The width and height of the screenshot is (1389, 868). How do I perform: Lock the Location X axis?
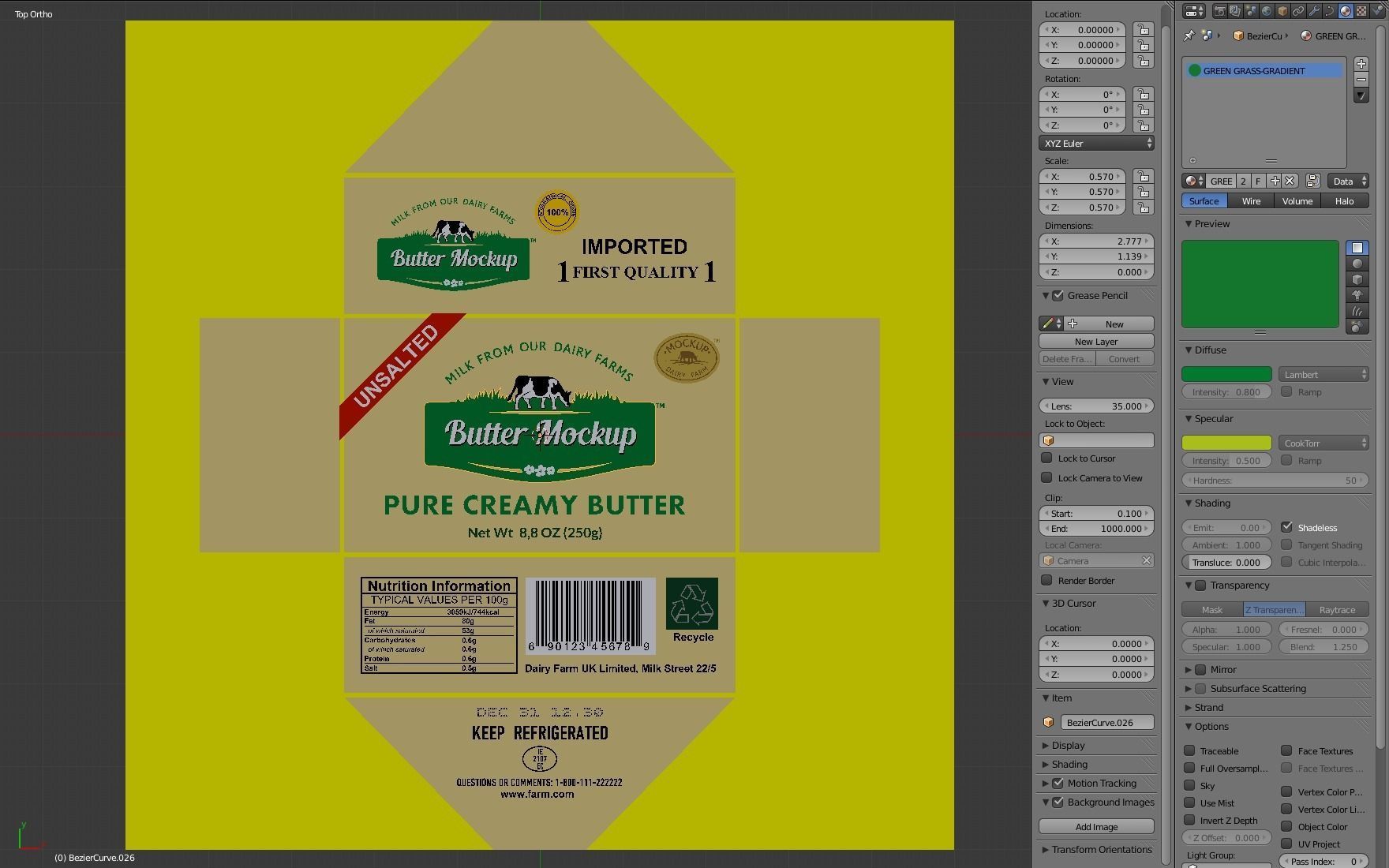1143,29
